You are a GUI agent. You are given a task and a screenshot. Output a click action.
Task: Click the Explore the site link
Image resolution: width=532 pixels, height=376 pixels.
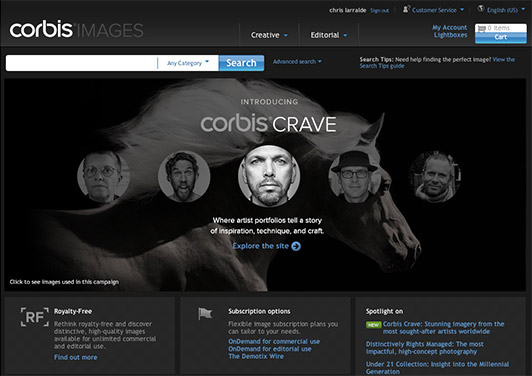click(261, 246)
